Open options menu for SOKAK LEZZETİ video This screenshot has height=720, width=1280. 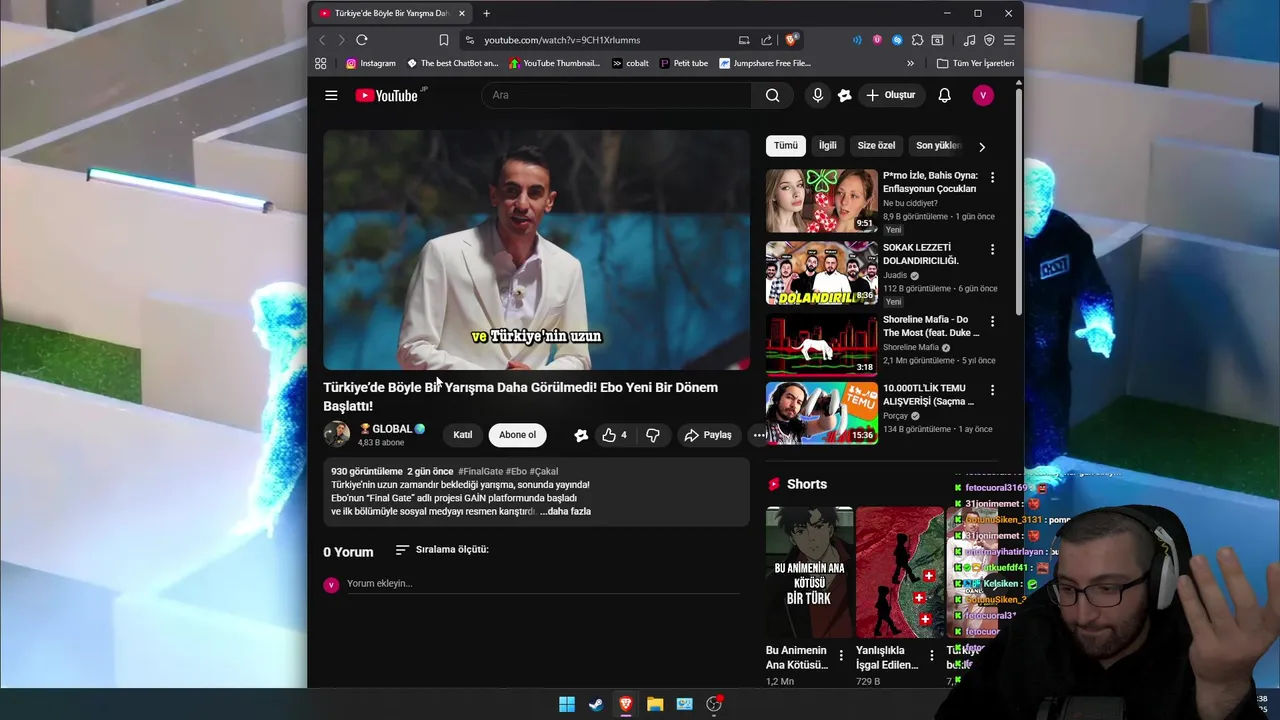click(992, 249)
